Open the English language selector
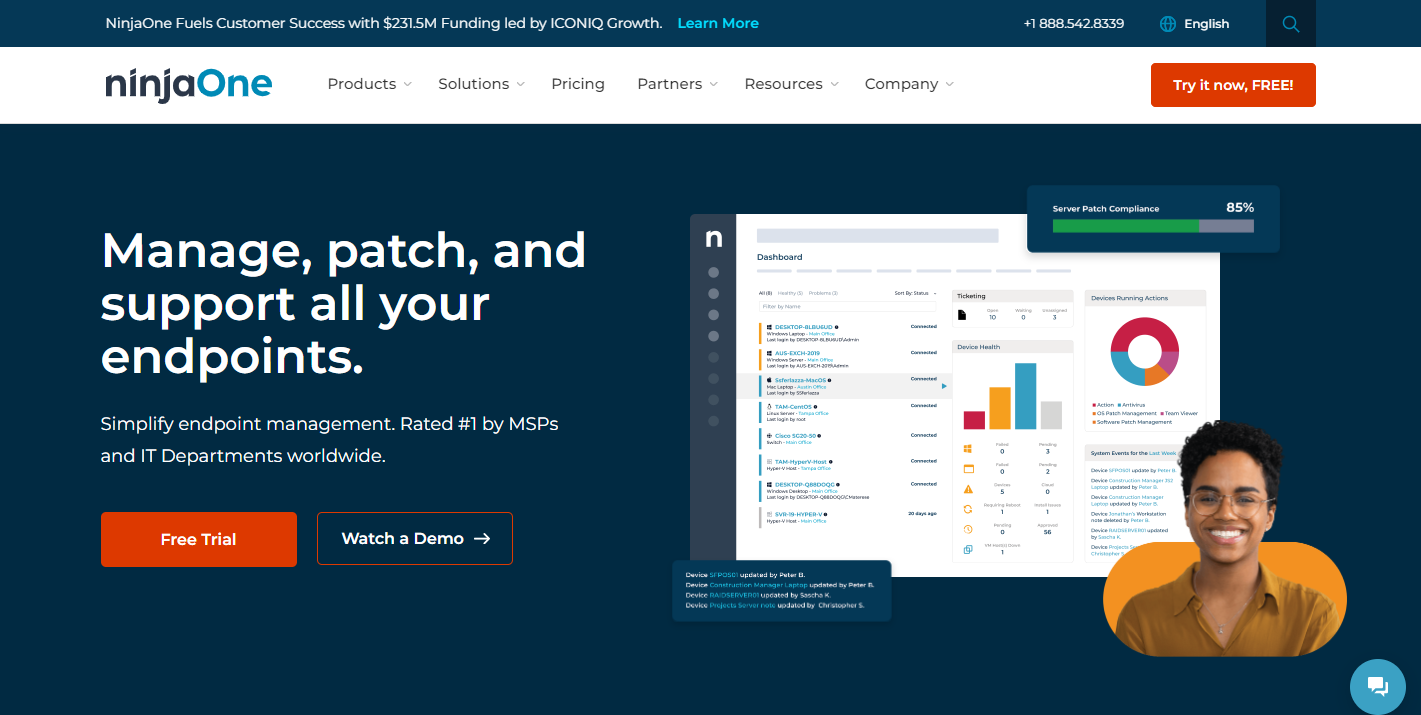This screenshot has width=1421, height=715. [x=1195, y=24]
